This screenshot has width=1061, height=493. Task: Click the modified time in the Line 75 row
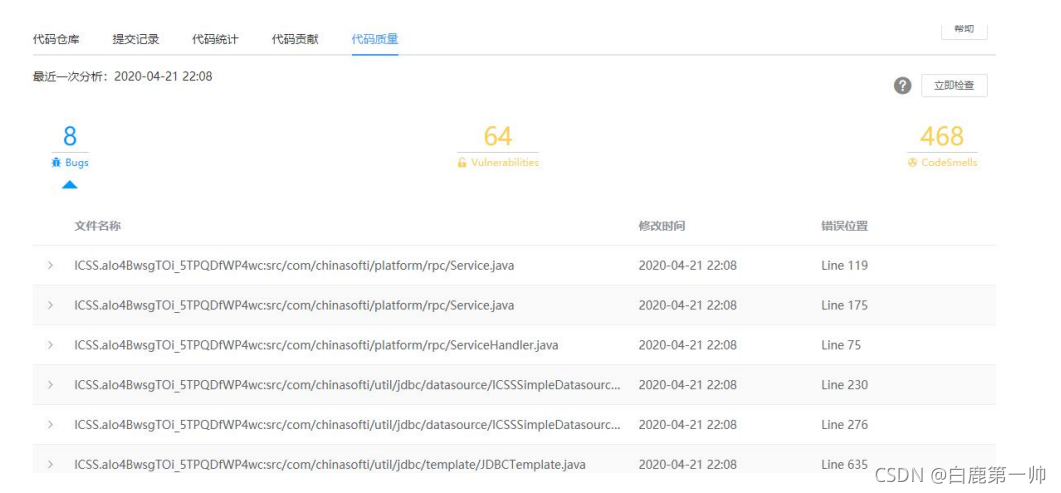(687, 345)
